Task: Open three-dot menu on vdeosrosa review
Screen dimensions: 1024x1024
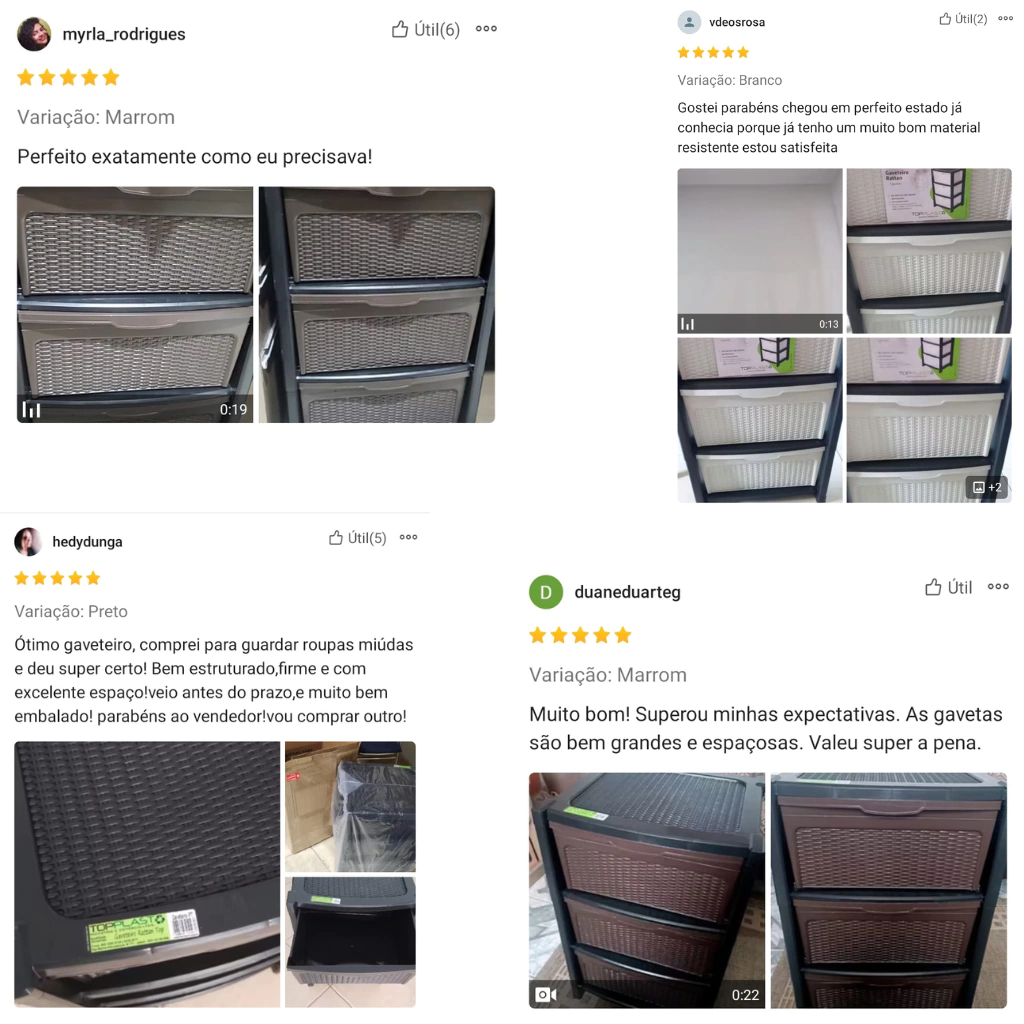Action: 1005,18
